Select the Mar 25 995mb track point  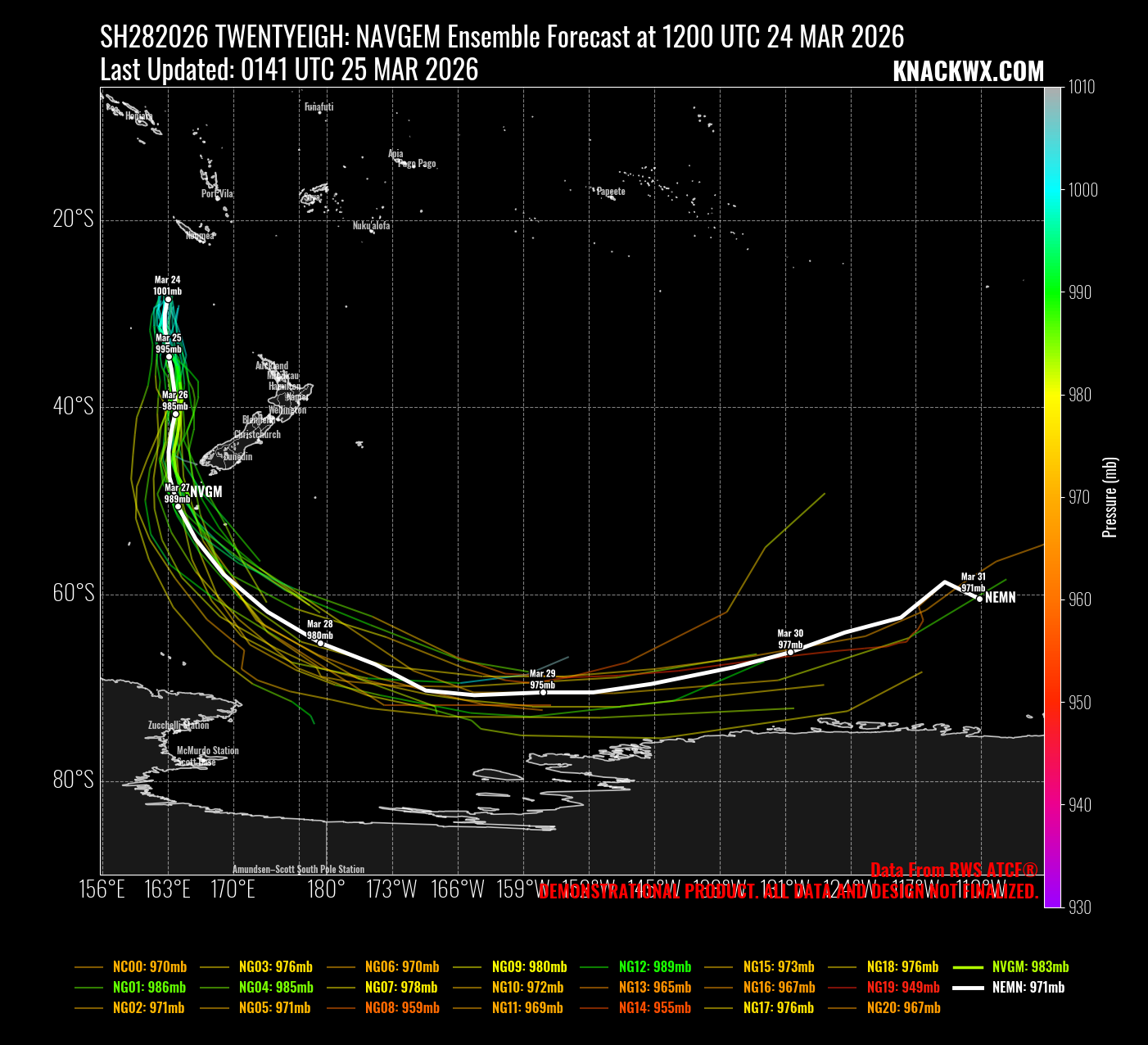pos(169,356)
